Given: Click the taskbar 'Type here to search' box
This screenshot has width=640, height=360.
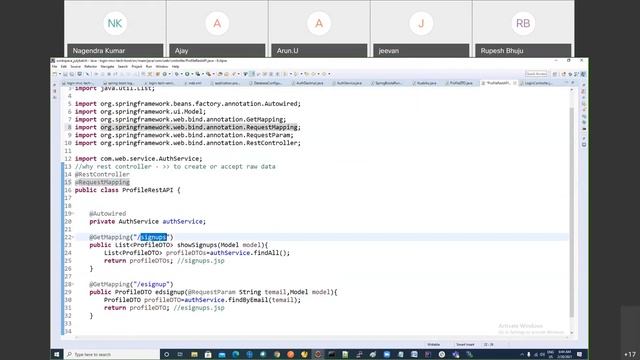Looking at the screenshot, I should 112,354.
